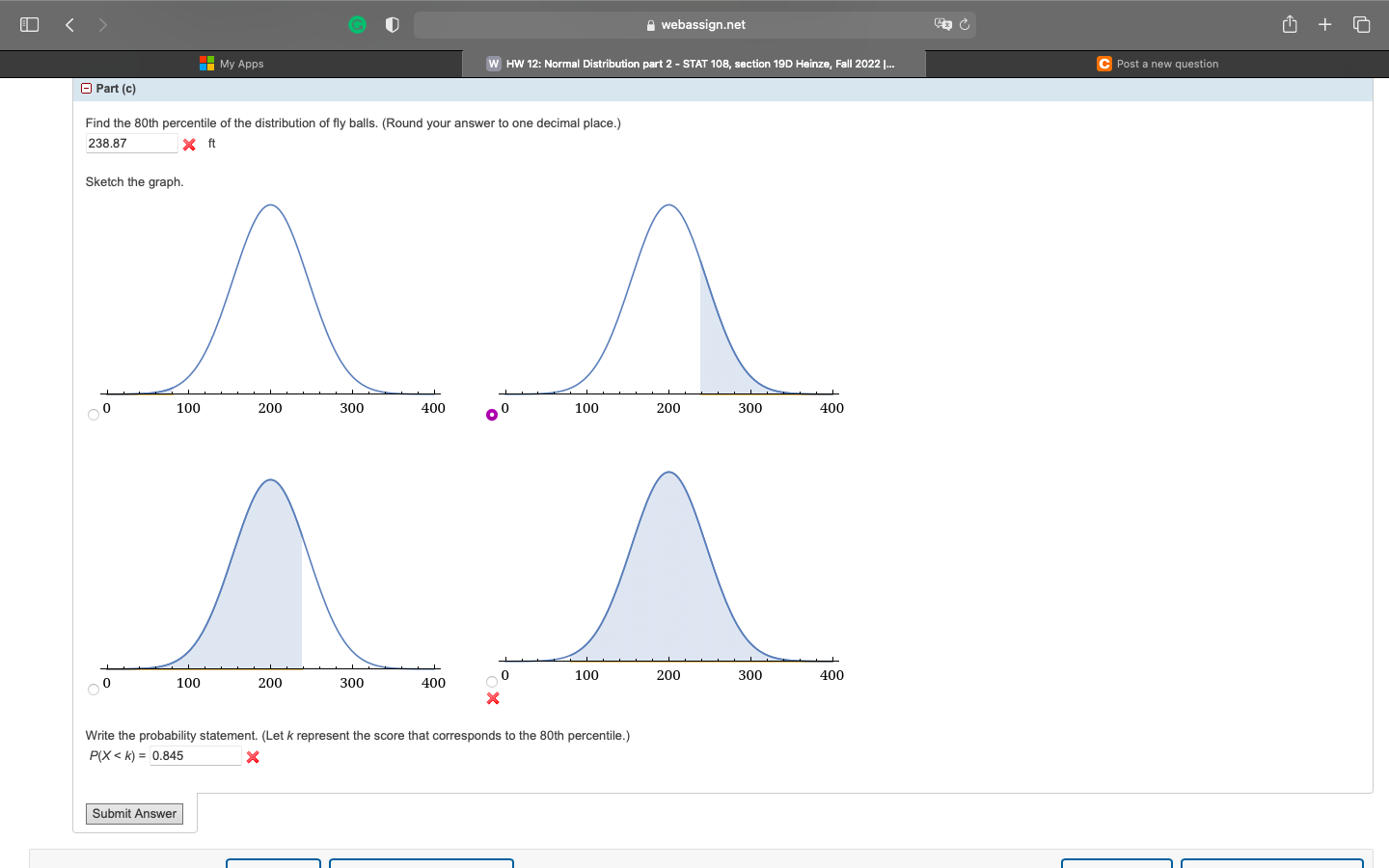Switch to the HW 12 Normal Distribution tab

click(694, 64)
